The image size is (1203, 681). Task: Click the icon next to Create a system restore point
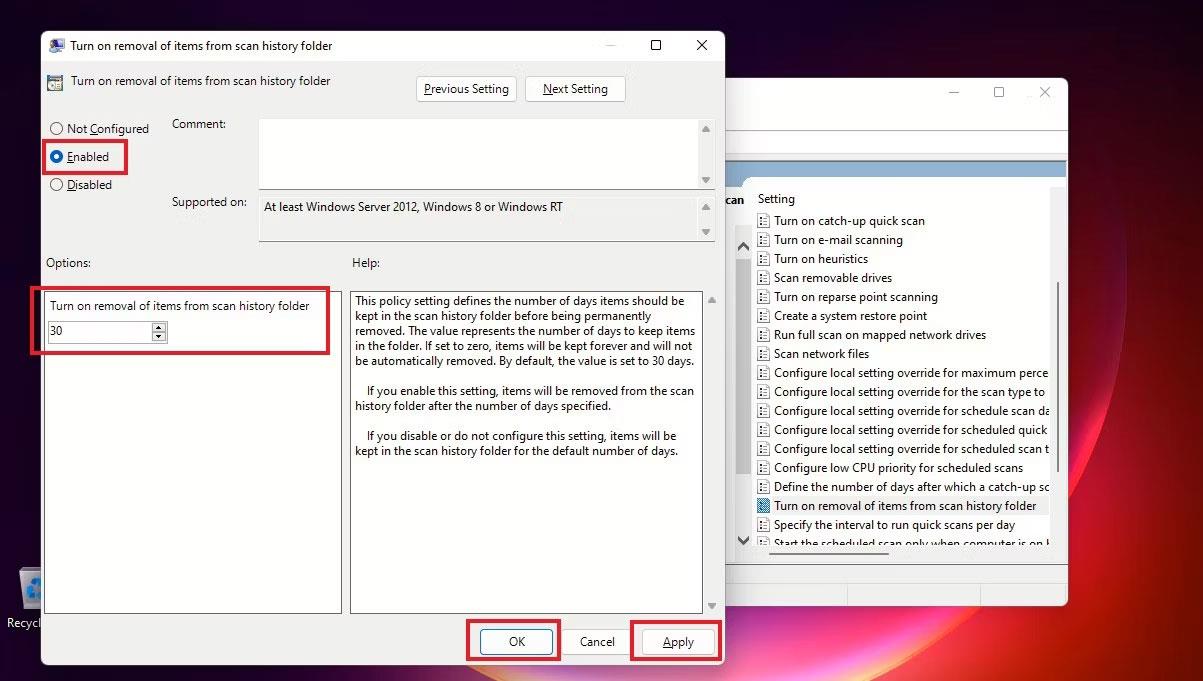click(764, 316)
